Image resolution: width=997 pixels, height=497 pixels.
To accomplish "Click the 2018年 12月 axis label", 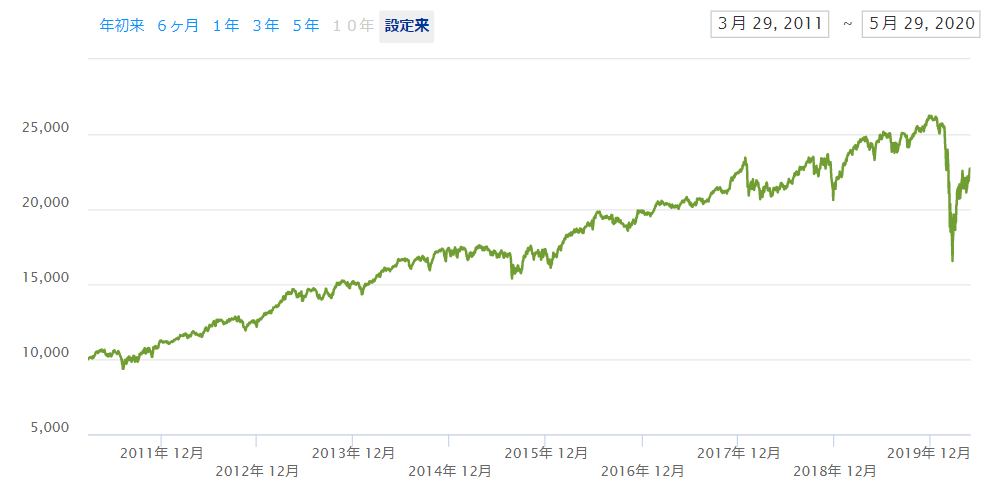I will pyautogui.click(x=834, y=472).
